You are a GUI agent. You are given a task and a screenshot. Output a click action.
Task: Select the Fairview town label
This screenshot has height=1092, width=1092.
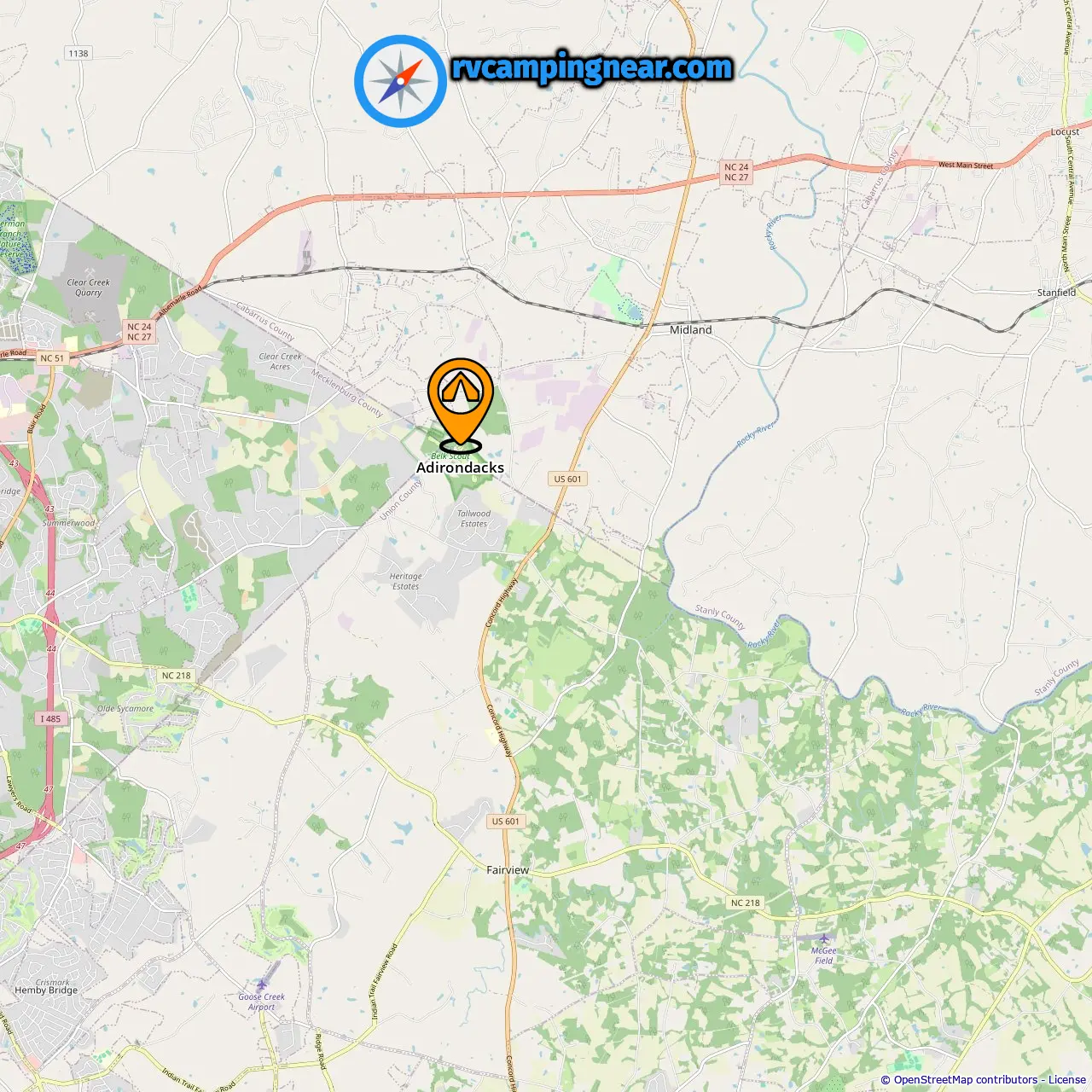508,870
